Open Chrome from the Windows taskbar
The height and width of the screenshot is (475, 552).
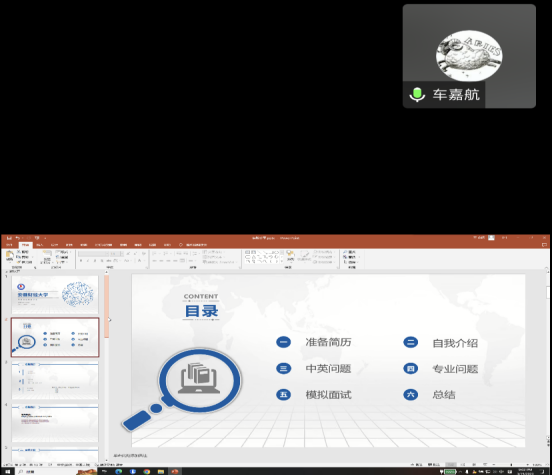(147, 471)
